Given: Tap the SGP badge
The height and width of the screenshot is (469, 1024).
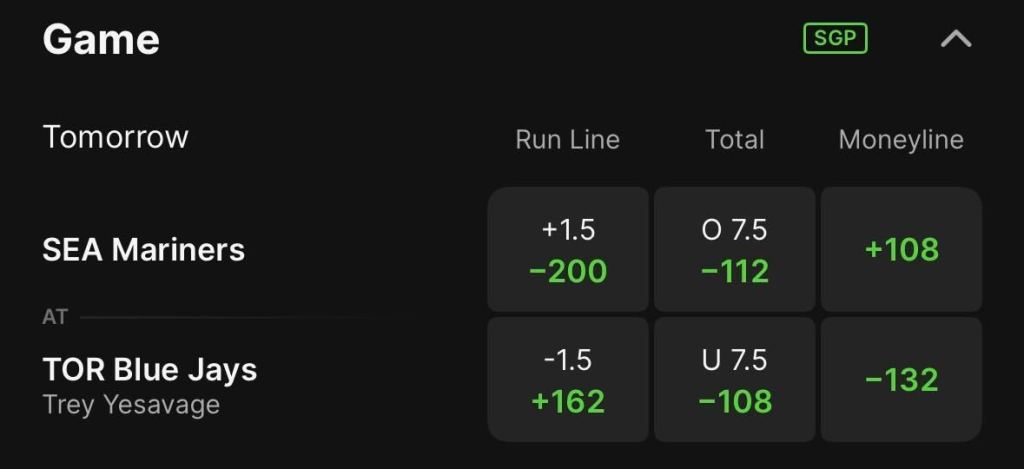Looking at the screenshot, I should 835,39.
